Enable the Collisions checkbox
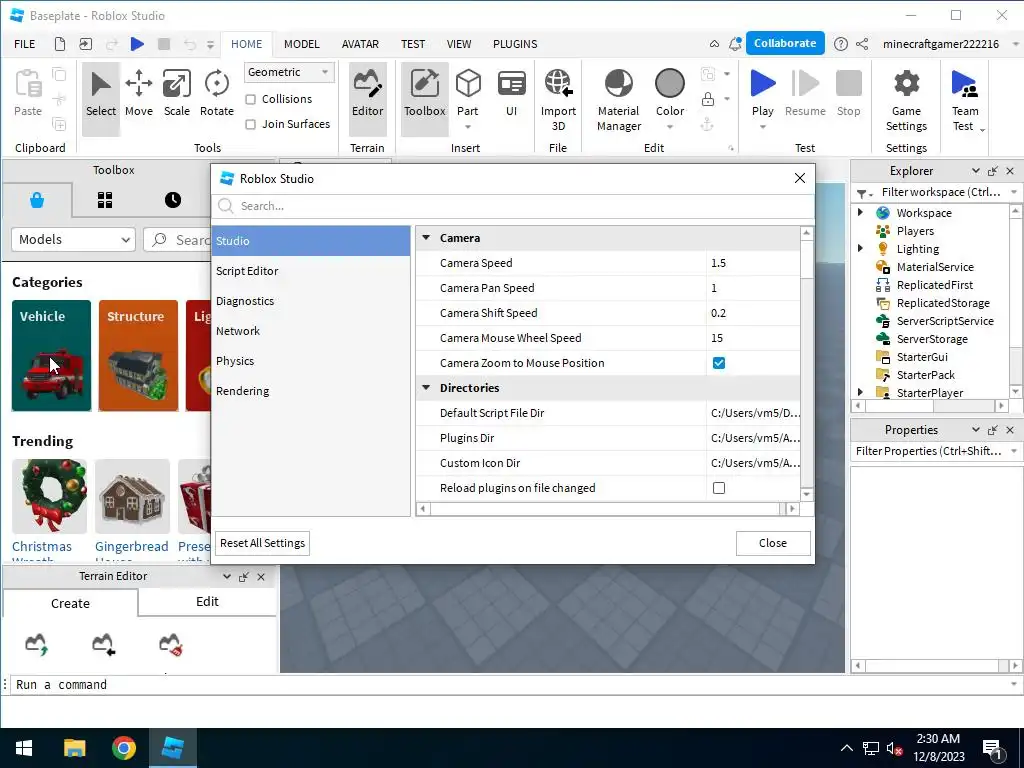Viewport: 1024px width, 768px height. click(x=250, y=99)
